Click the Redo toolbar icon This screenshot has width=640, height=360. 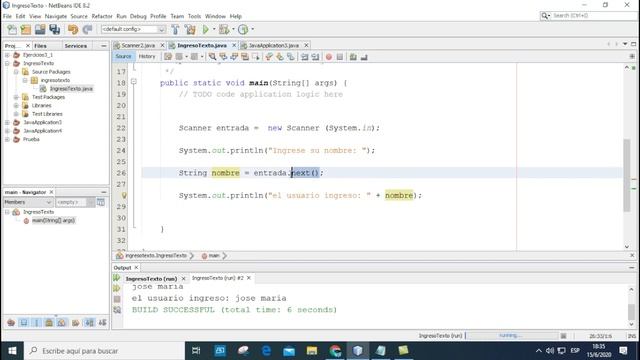click(87, 29)
